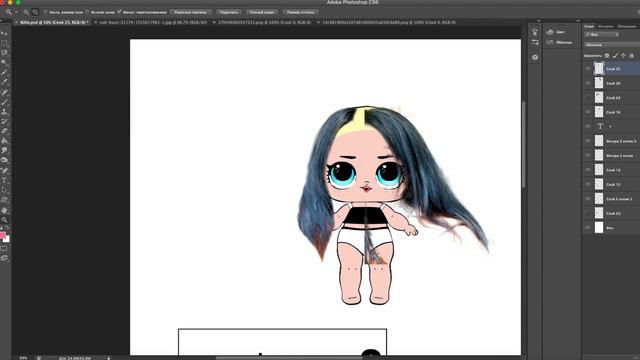This screenshot has width=640, height=360.
Task: Click the canvas vertical scrollbar
Action: [523, 145]
